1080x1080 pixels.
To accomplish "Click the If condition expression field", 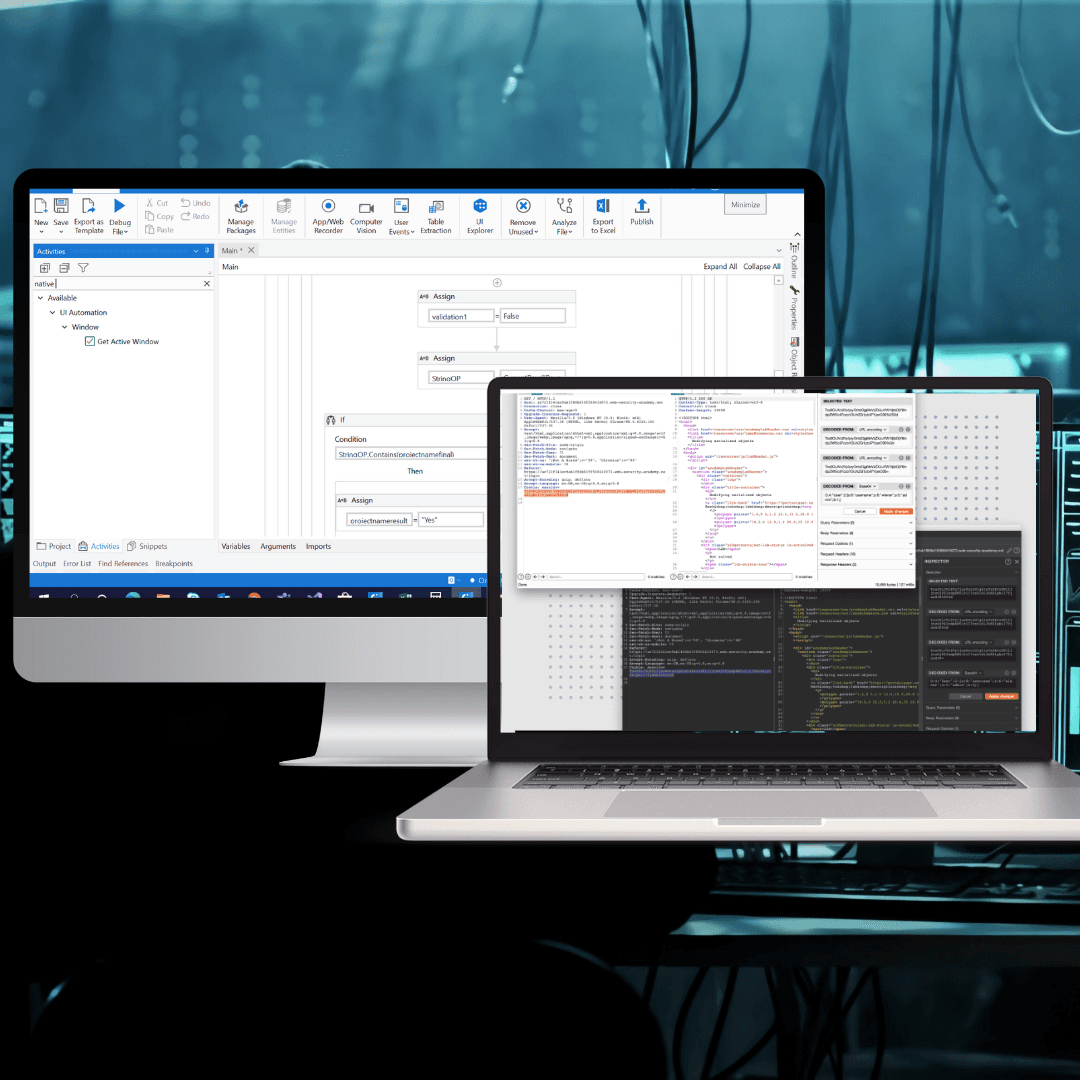I will coord(411,454).
